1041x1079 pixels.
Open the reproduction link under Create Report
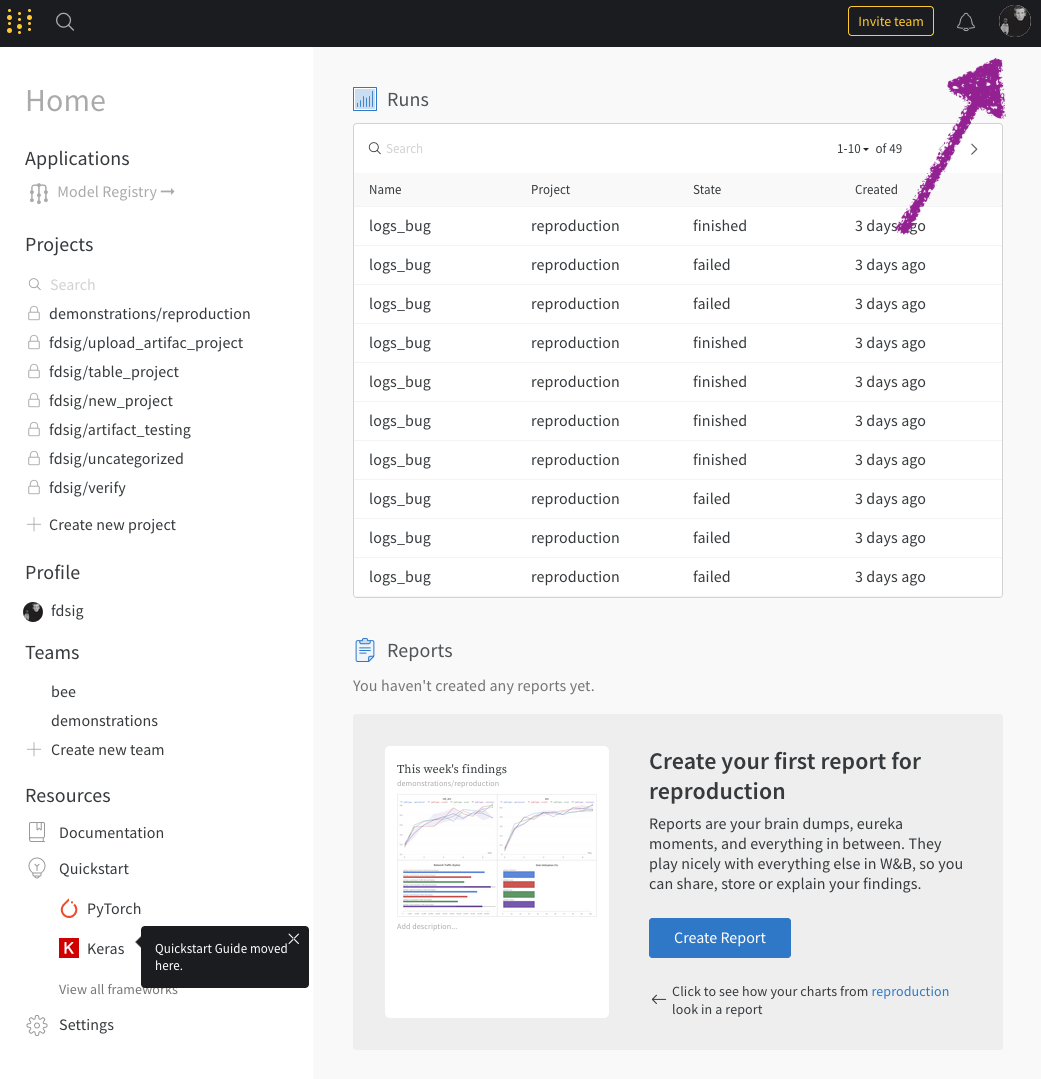point(910,991)
